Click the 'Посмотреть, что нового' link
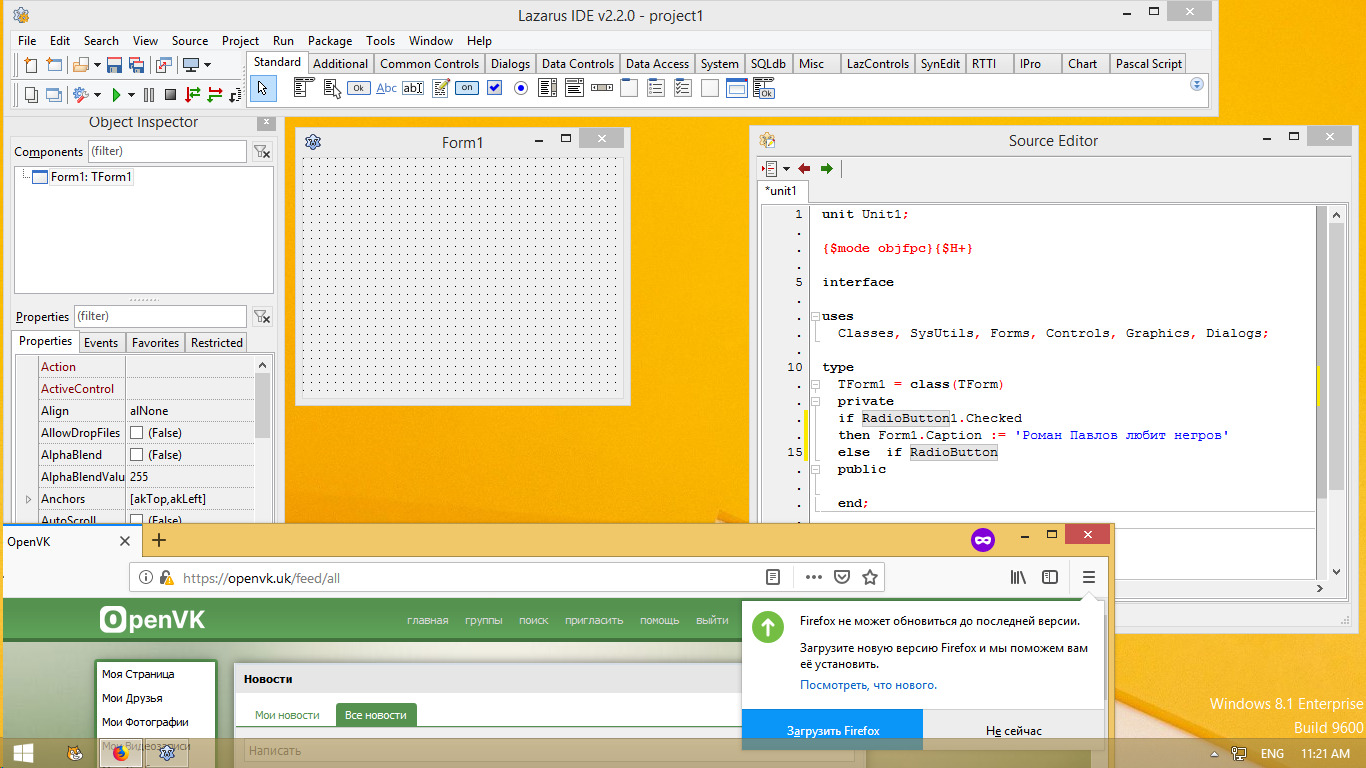1366x768 pixels. point(868,685)
